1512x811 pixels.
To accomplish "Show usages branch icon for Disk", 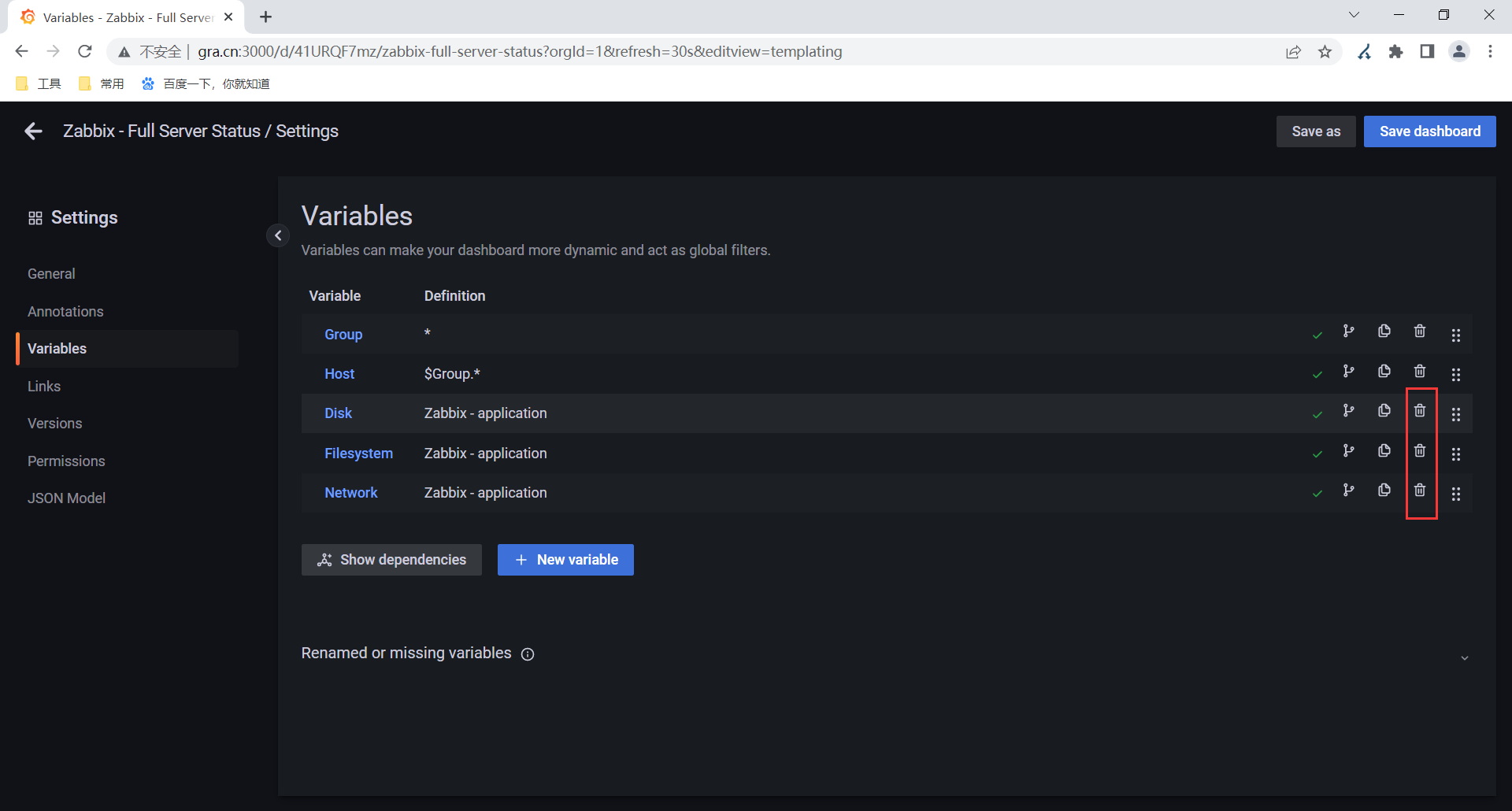I will 1349,410.
